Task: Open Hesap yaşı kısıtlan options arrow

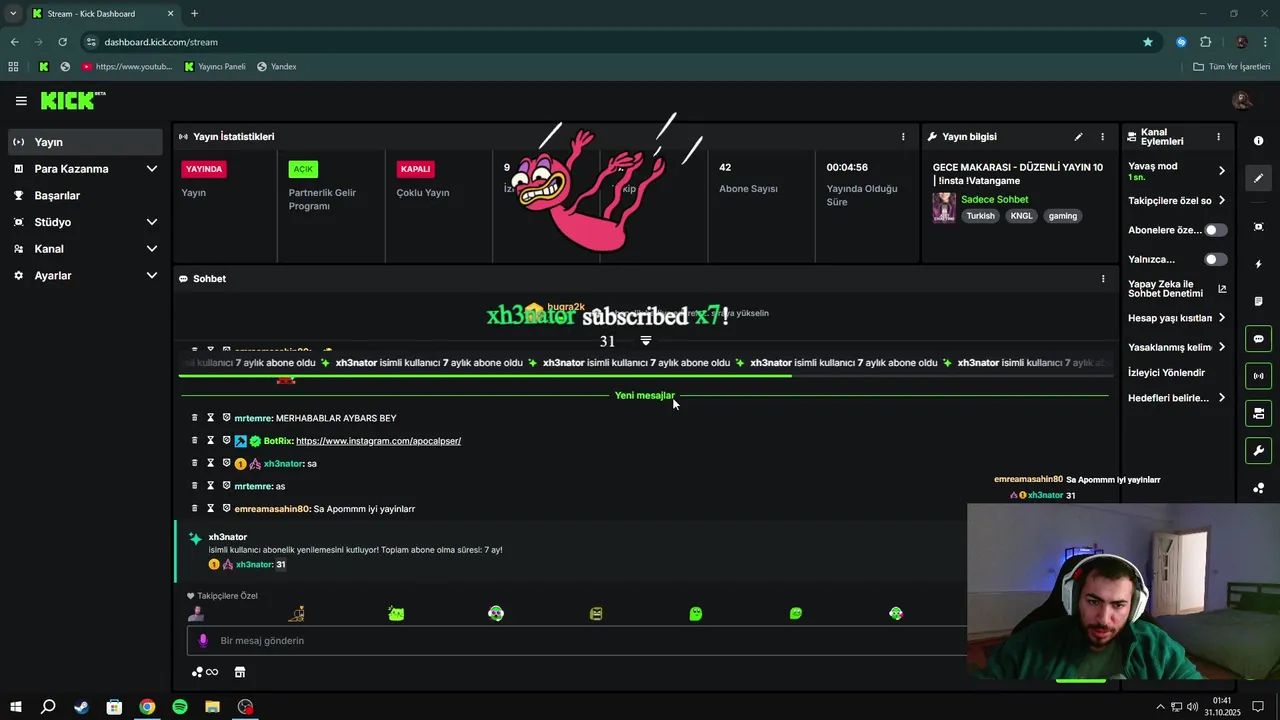Action: (x=1221, y=318)
